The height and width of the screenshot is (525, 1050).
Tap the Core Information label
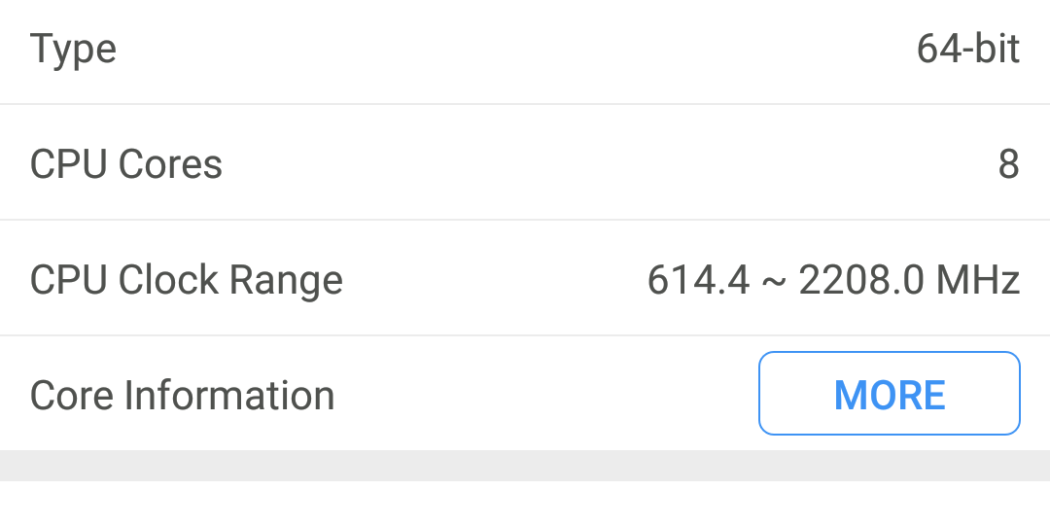(182, 396)
